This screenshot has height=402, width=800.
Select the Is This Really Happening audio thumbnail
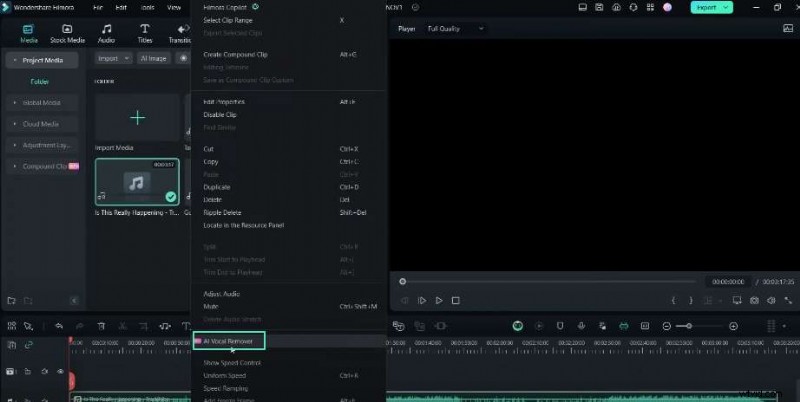pyautogui.click(x=137, y=182)
